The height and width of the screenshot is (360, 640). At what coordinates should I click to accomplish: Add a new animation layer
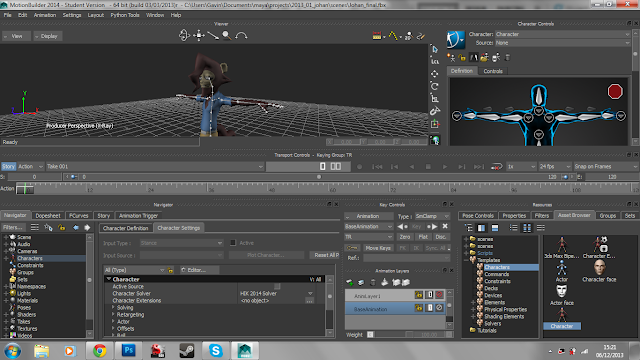click(349, 282)
